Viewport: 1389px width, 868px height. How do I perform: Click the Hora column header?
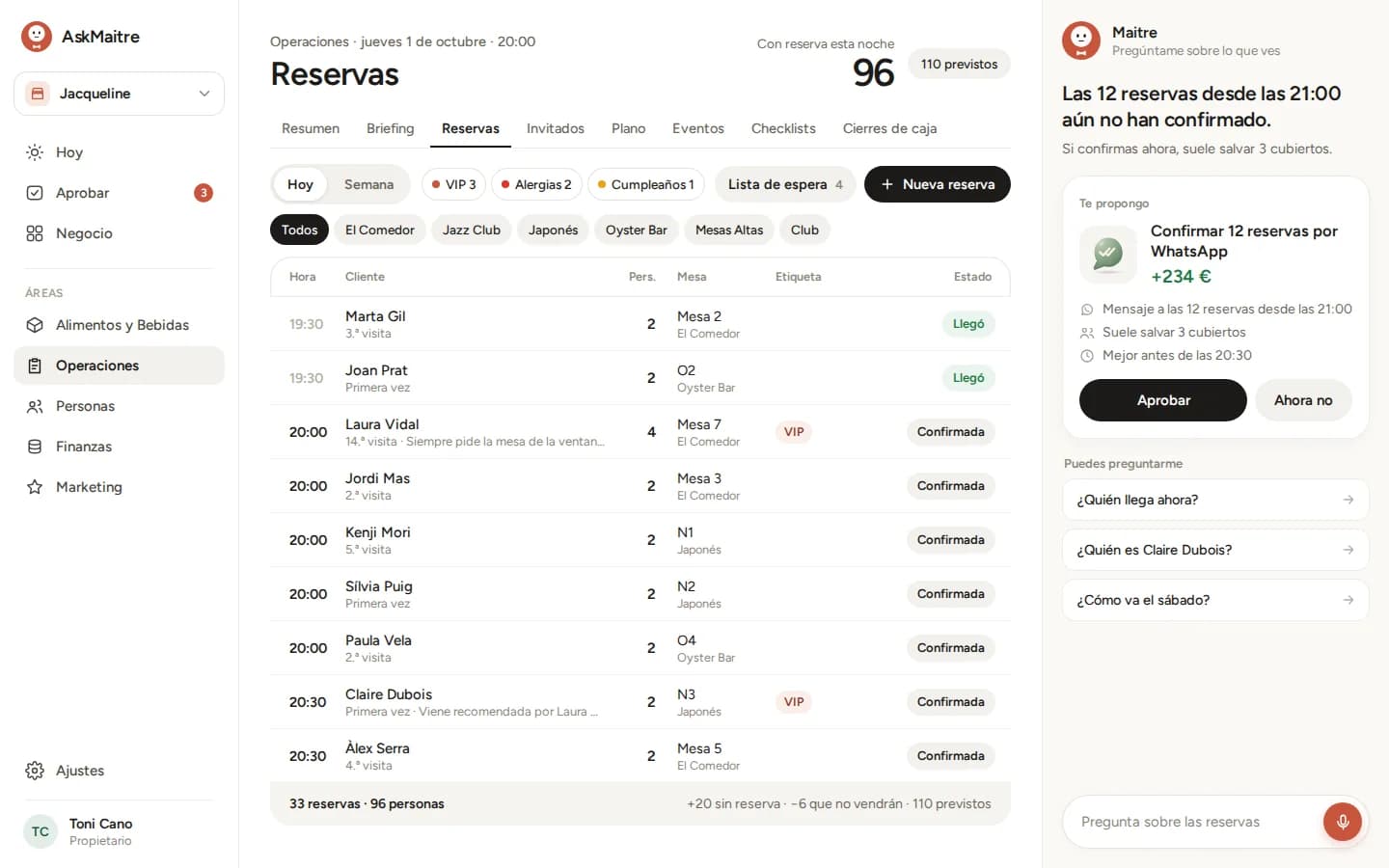[x=303, y=277]
